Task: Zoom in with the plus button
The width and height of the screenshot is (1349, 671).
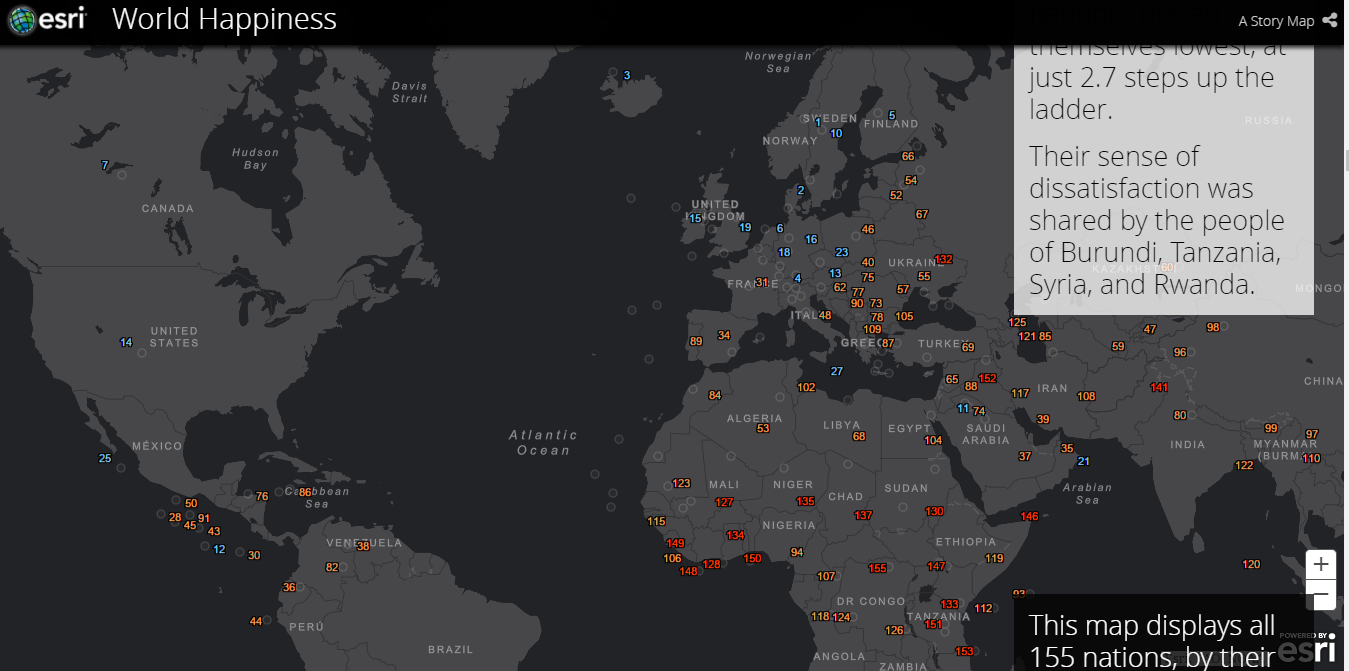Action: coord(1320,564)
